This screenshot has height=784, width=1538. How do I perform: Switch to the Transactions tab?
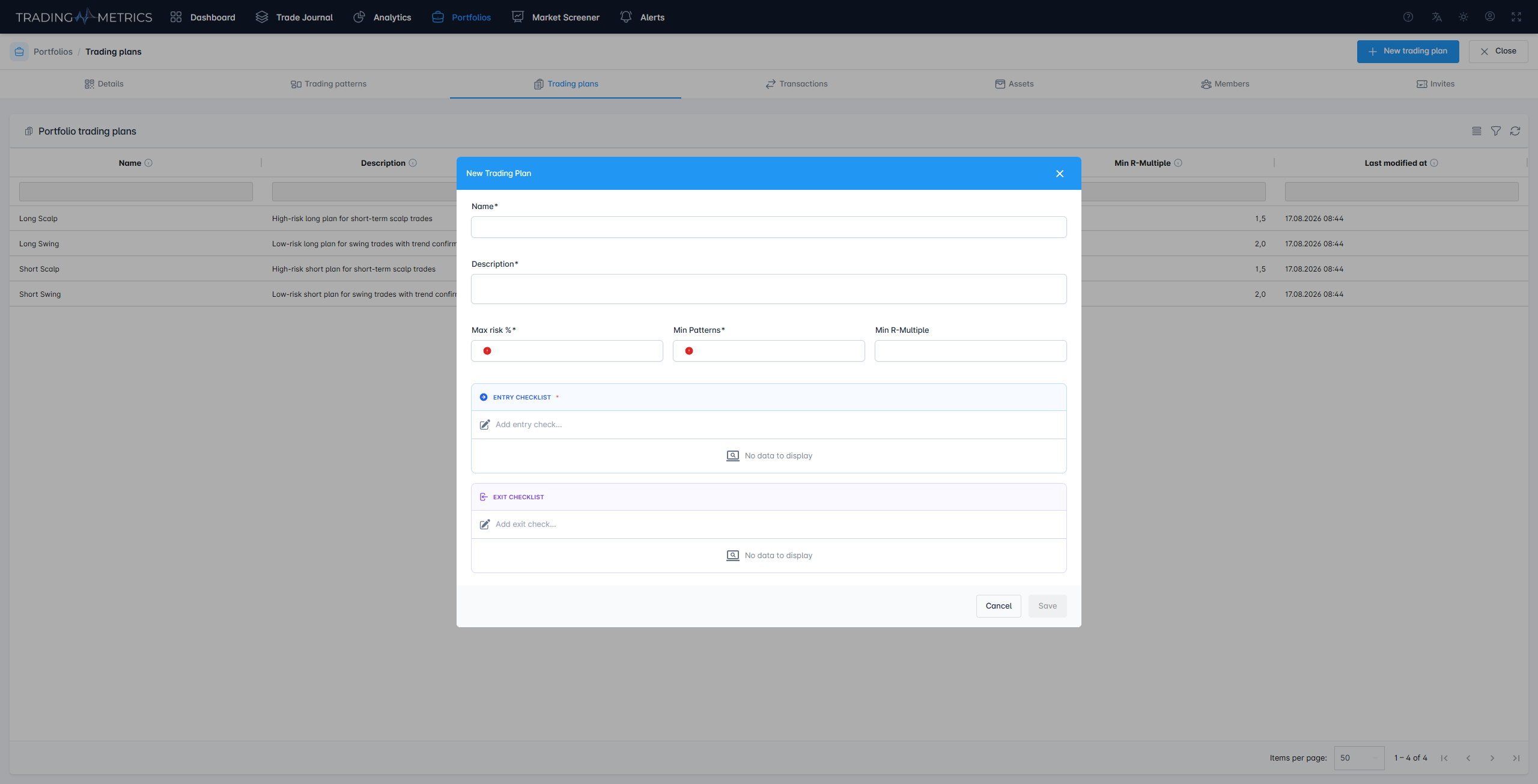point(797,84)
